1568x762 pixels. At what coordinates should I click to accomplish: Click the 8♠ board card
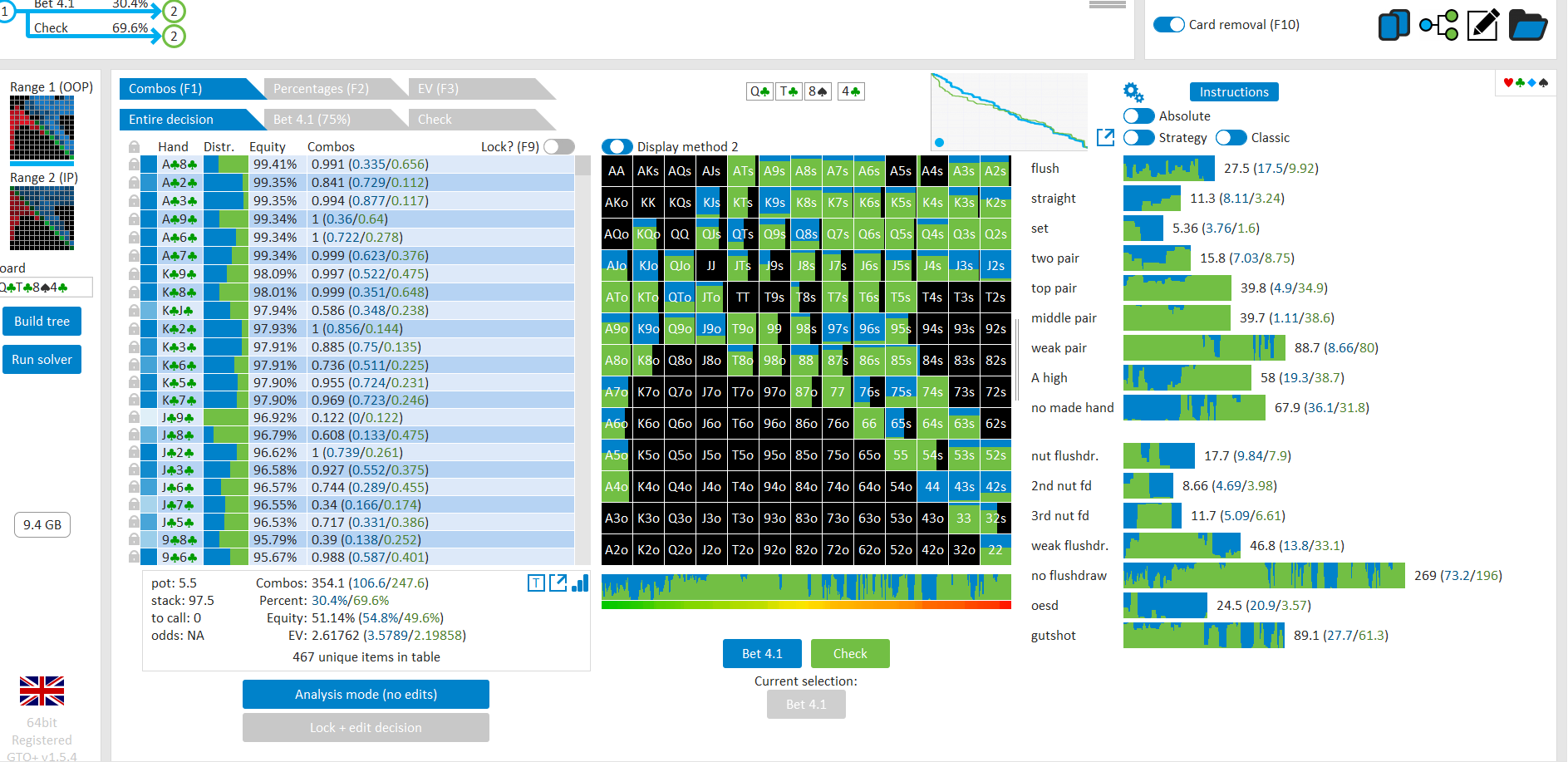(818, 91)
